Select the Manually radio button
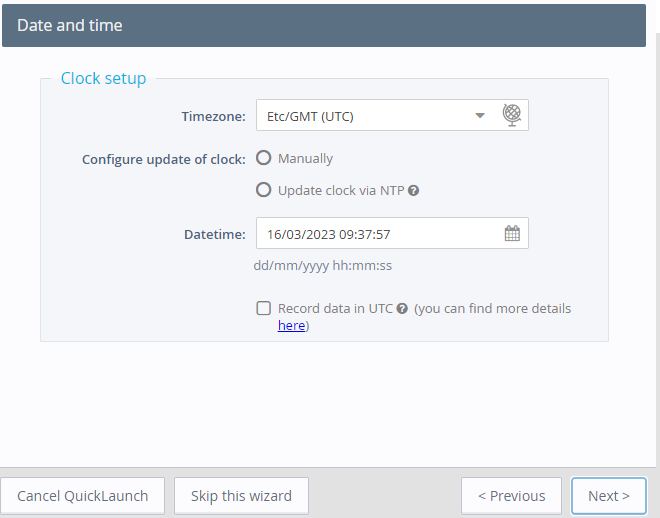The width and height of the screenshot is (660, 518). click(x=264, y=158)
